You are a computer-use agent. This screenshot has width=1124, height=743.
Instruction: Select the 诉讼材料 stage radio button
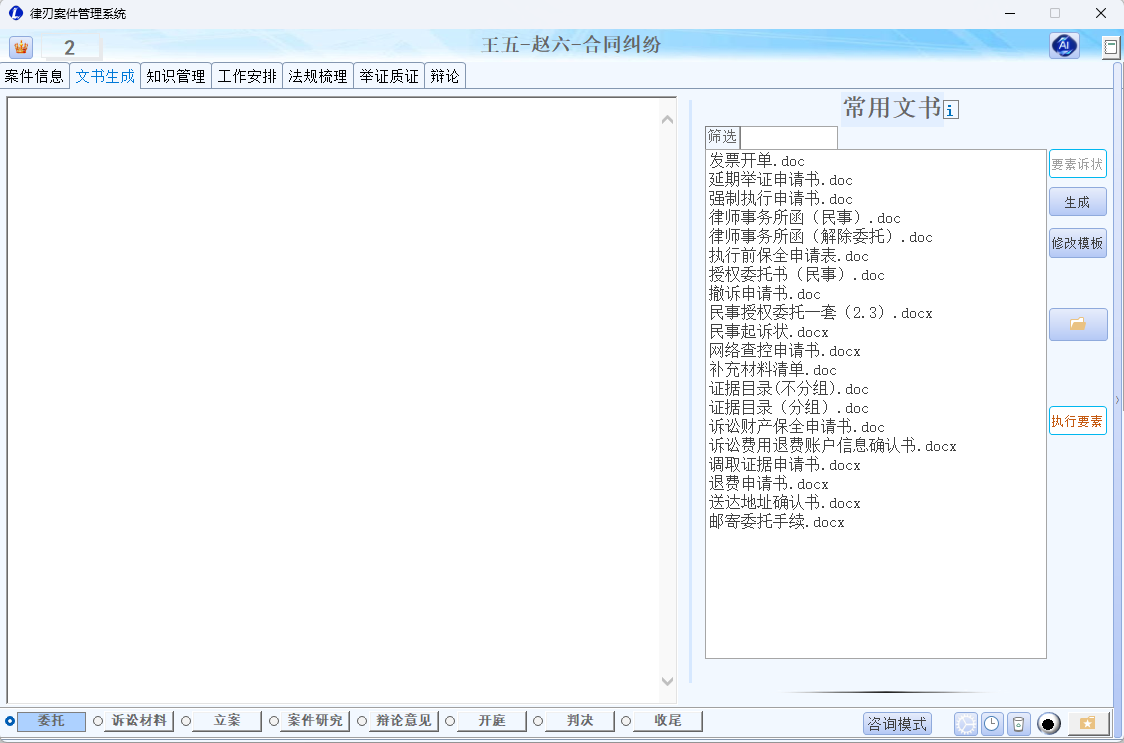tap(98, 721)
